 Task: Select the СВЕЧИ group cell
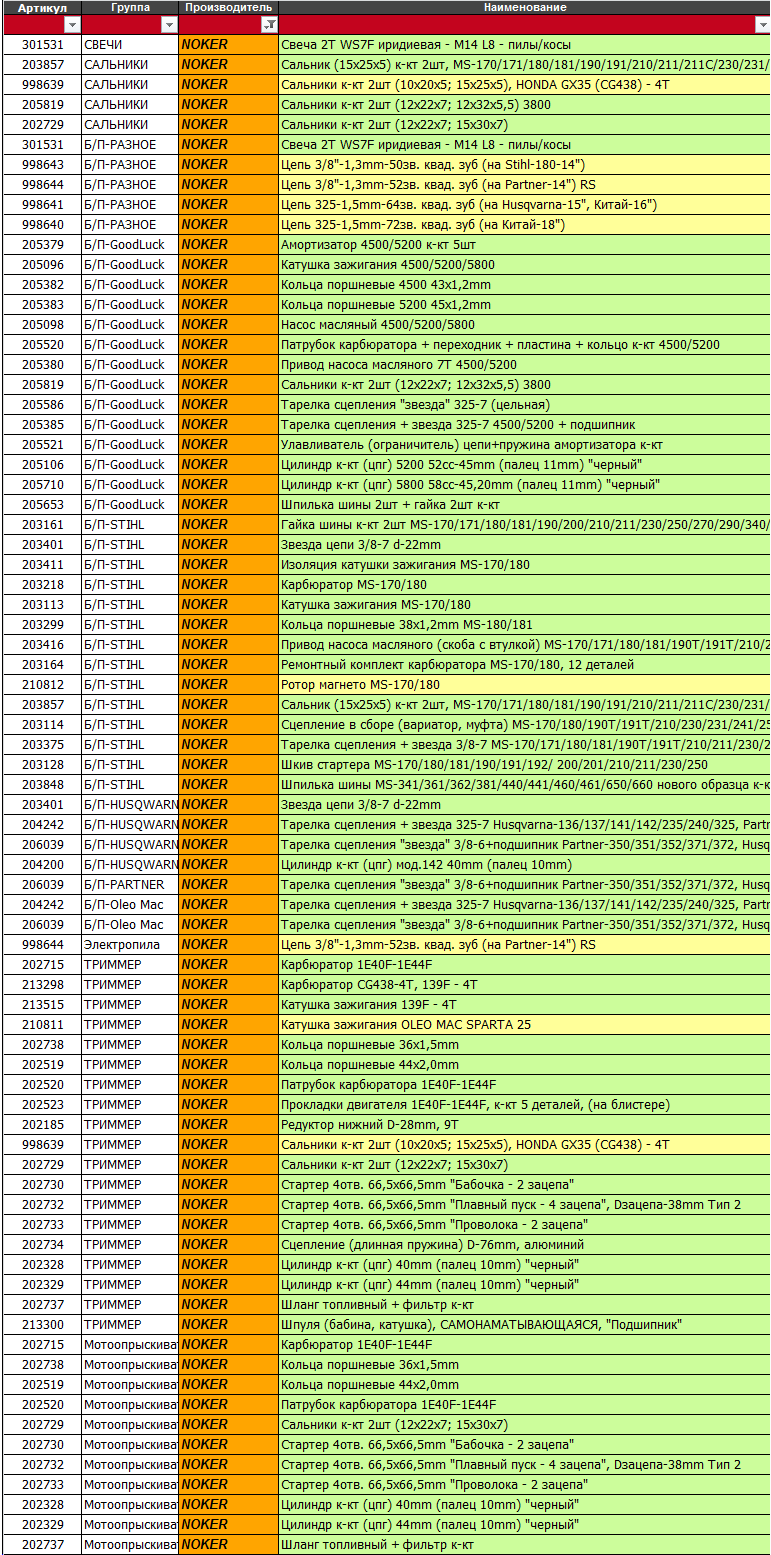pyautogui.click(x=130, y=45)
